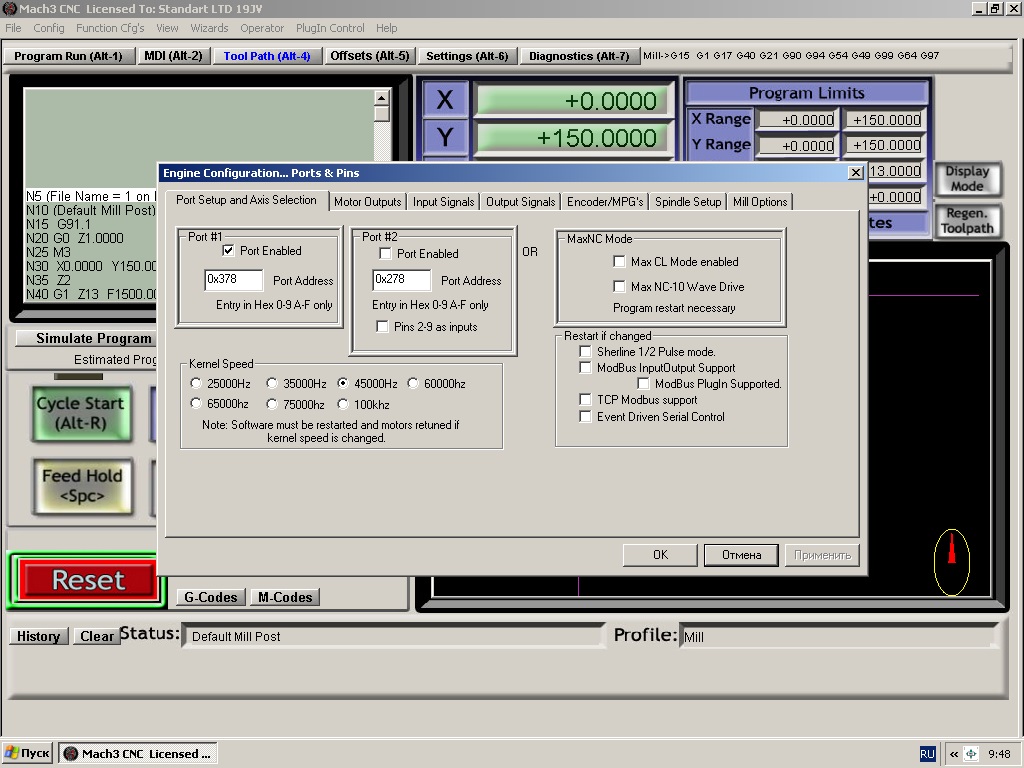Image resolution: width=1024 pixels, height=768 pixels.
Task: Enable ModBus InputOutput Support
Action: tap(586, 368)
